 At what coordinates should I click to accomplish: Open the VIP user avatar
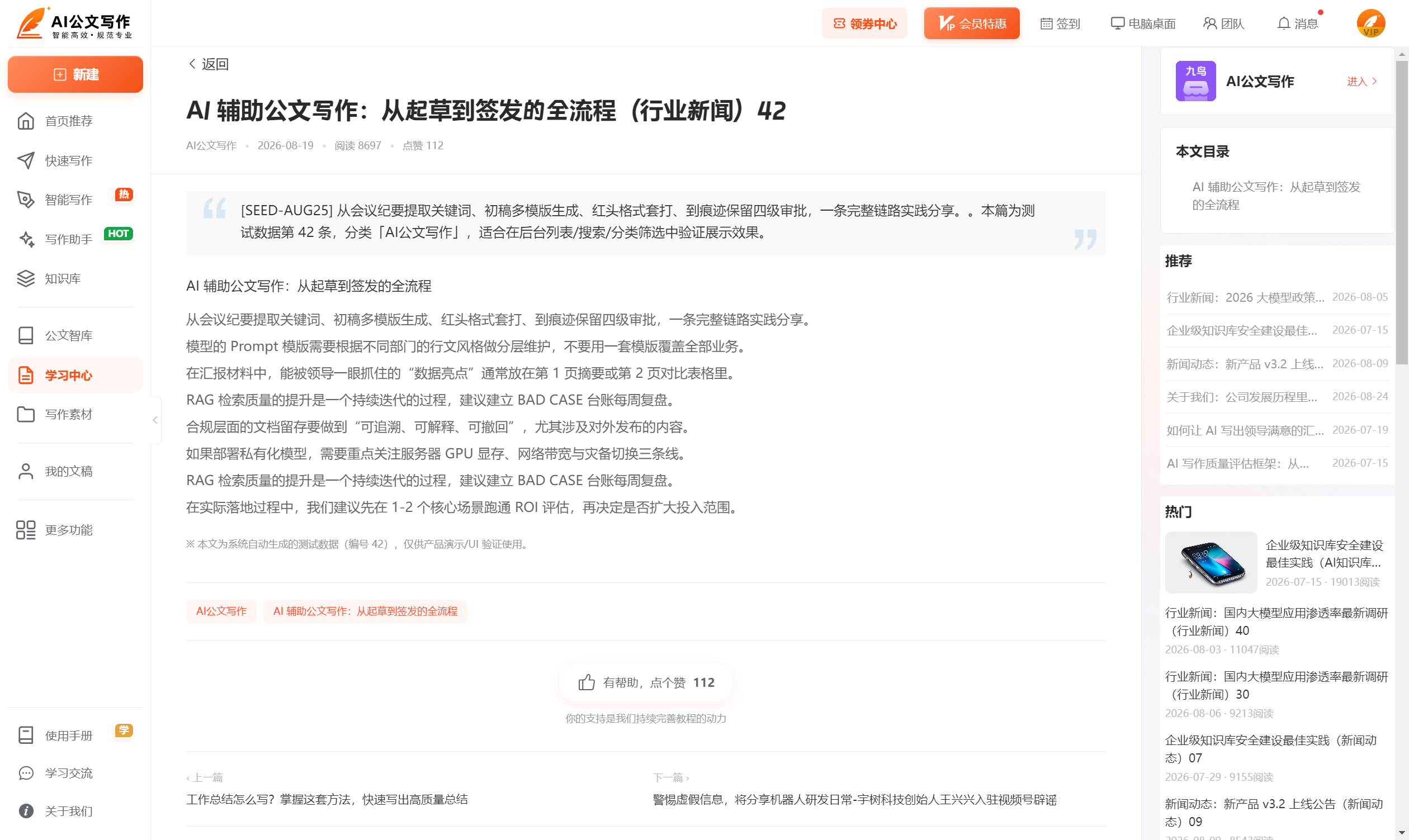tap(1370, 23)
